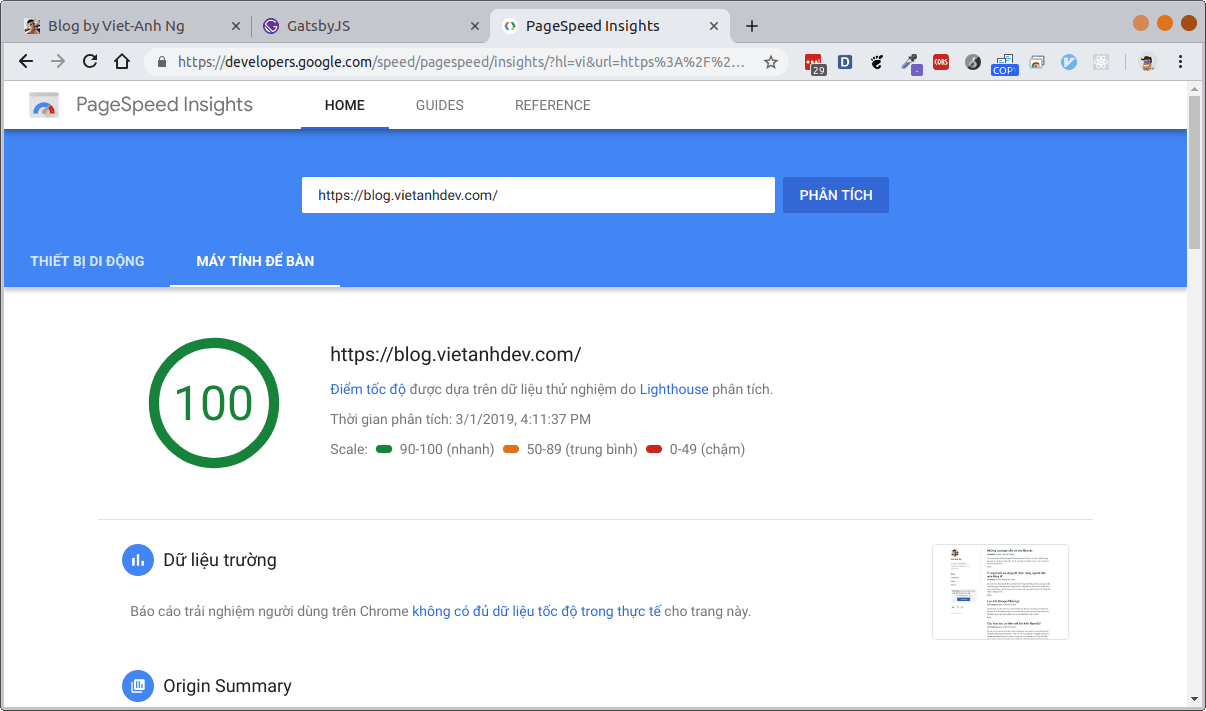Open the extension with the 29 badge
The width and height of the screenshot is (1206, 711).
(x=815, y=62)
